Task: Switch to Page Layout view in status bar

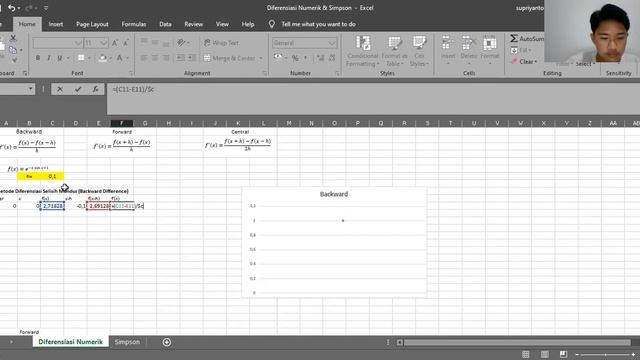Action: coord(544,354)
